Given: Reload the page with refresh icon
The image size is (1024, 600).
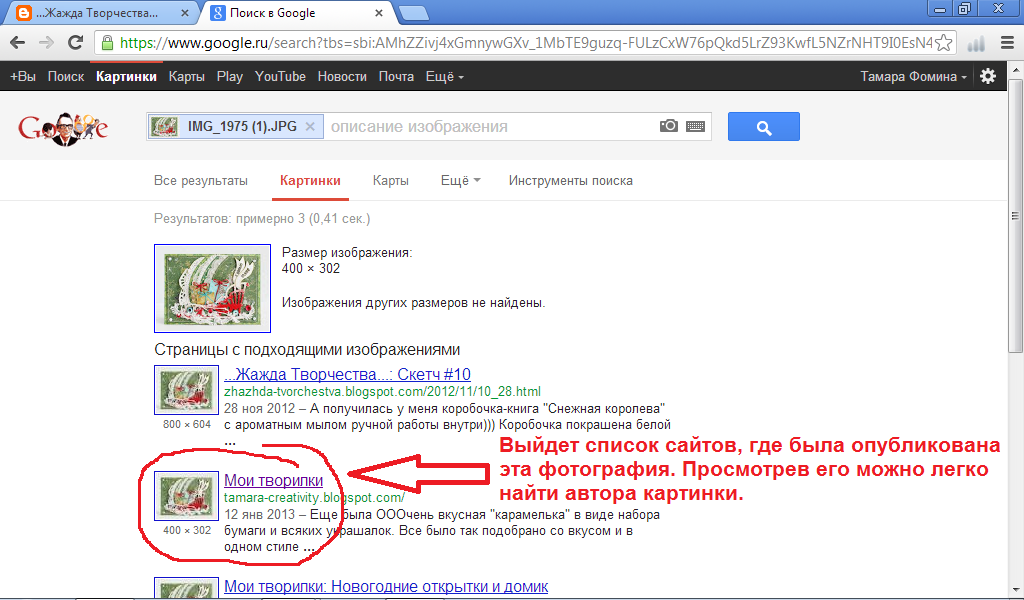Looking at the screenshot, I should (76, 42).
